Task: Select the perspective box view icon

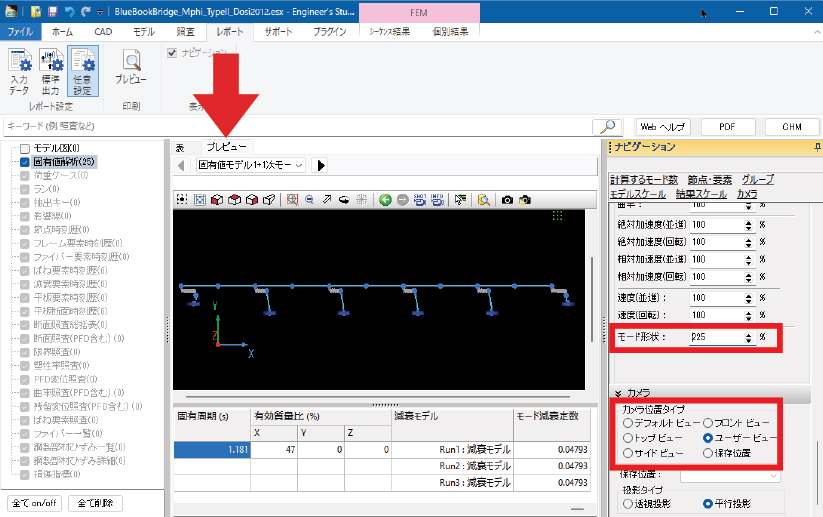Action: coord(269,199)
